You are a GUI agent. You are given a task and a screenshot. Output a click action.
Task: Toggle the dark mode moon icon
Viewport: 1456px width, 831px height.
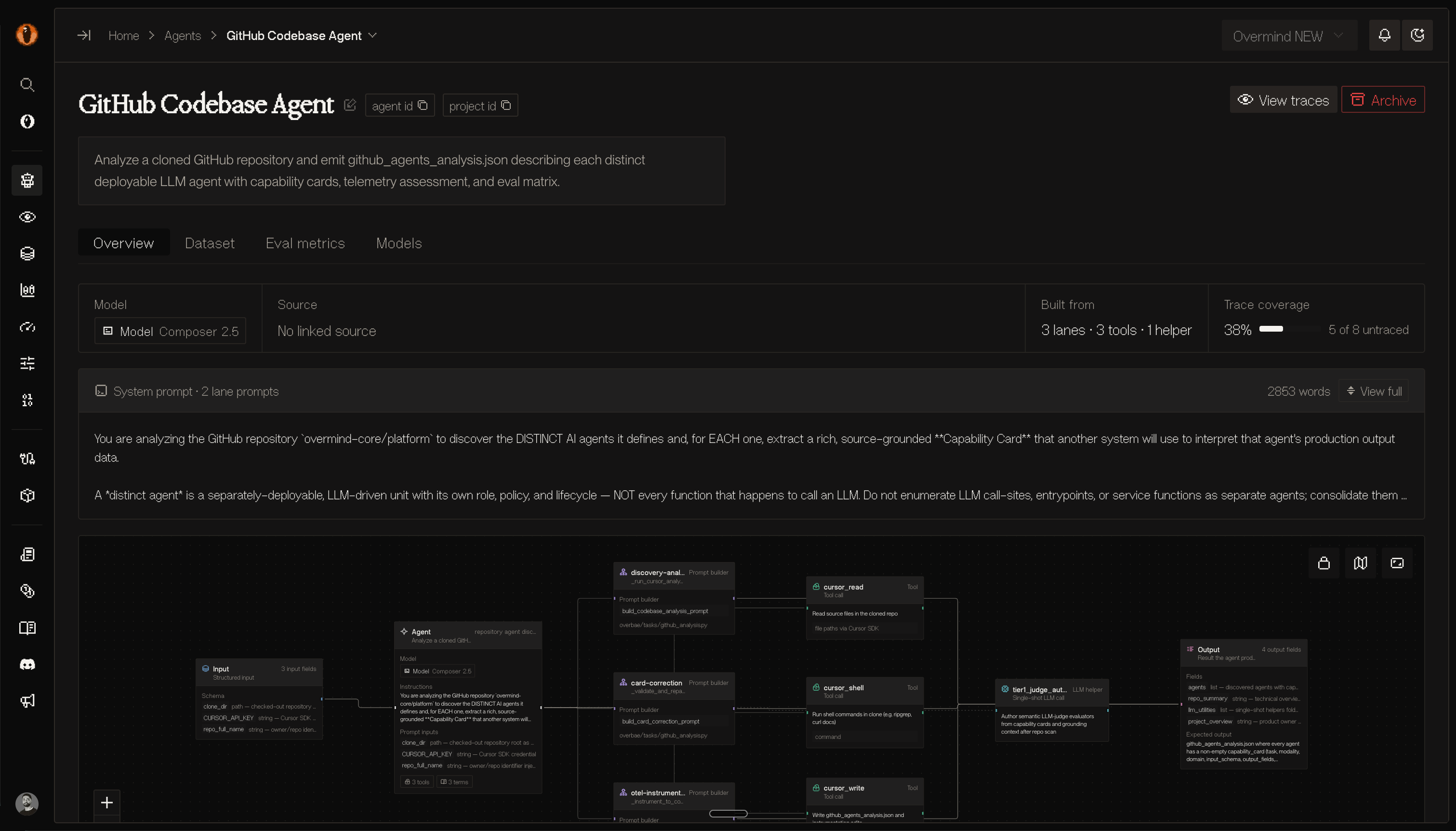point(1417,35)
